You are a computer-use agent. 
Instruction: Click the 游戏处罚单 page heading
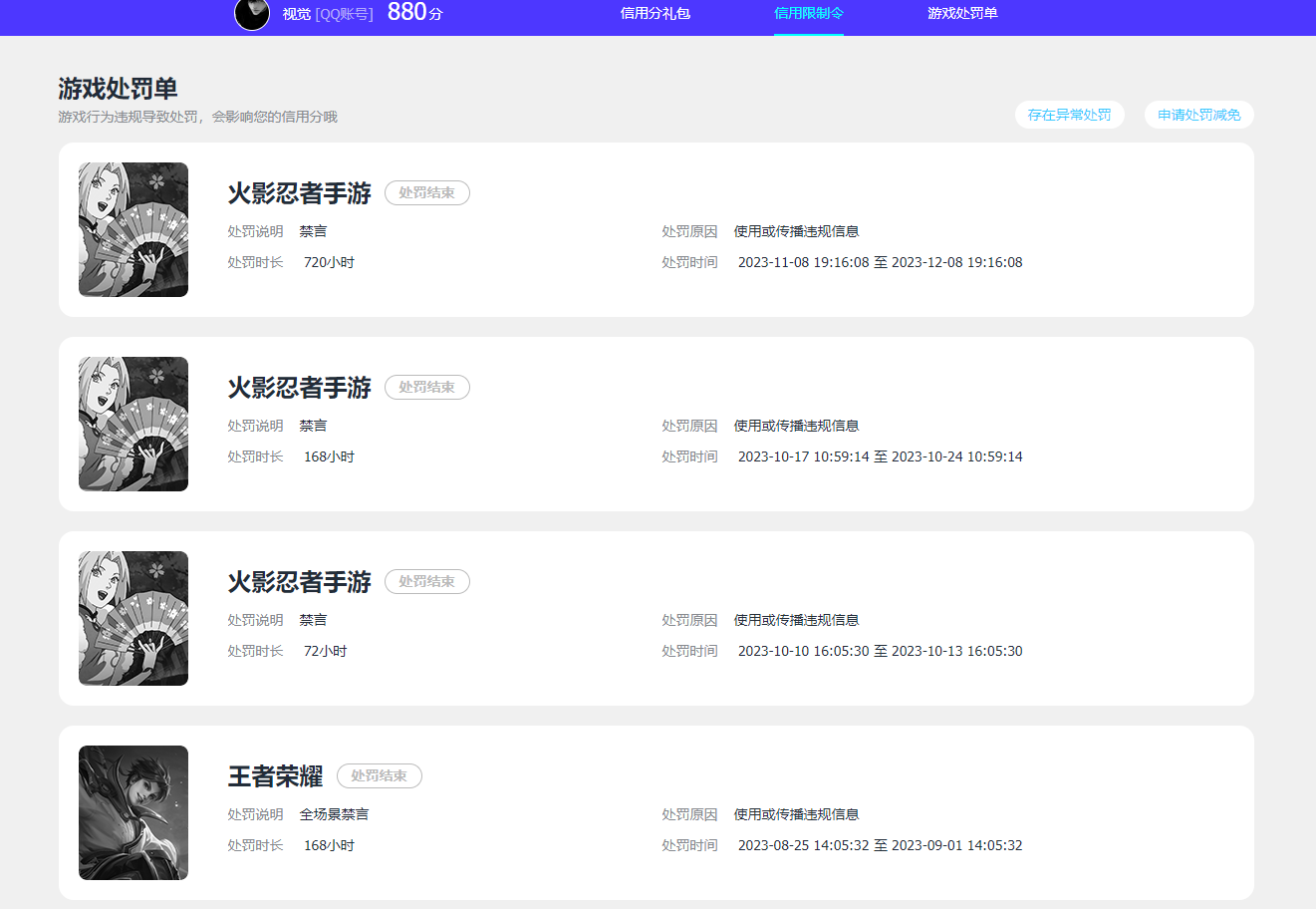pyautogui.click(x=113, y=87)
